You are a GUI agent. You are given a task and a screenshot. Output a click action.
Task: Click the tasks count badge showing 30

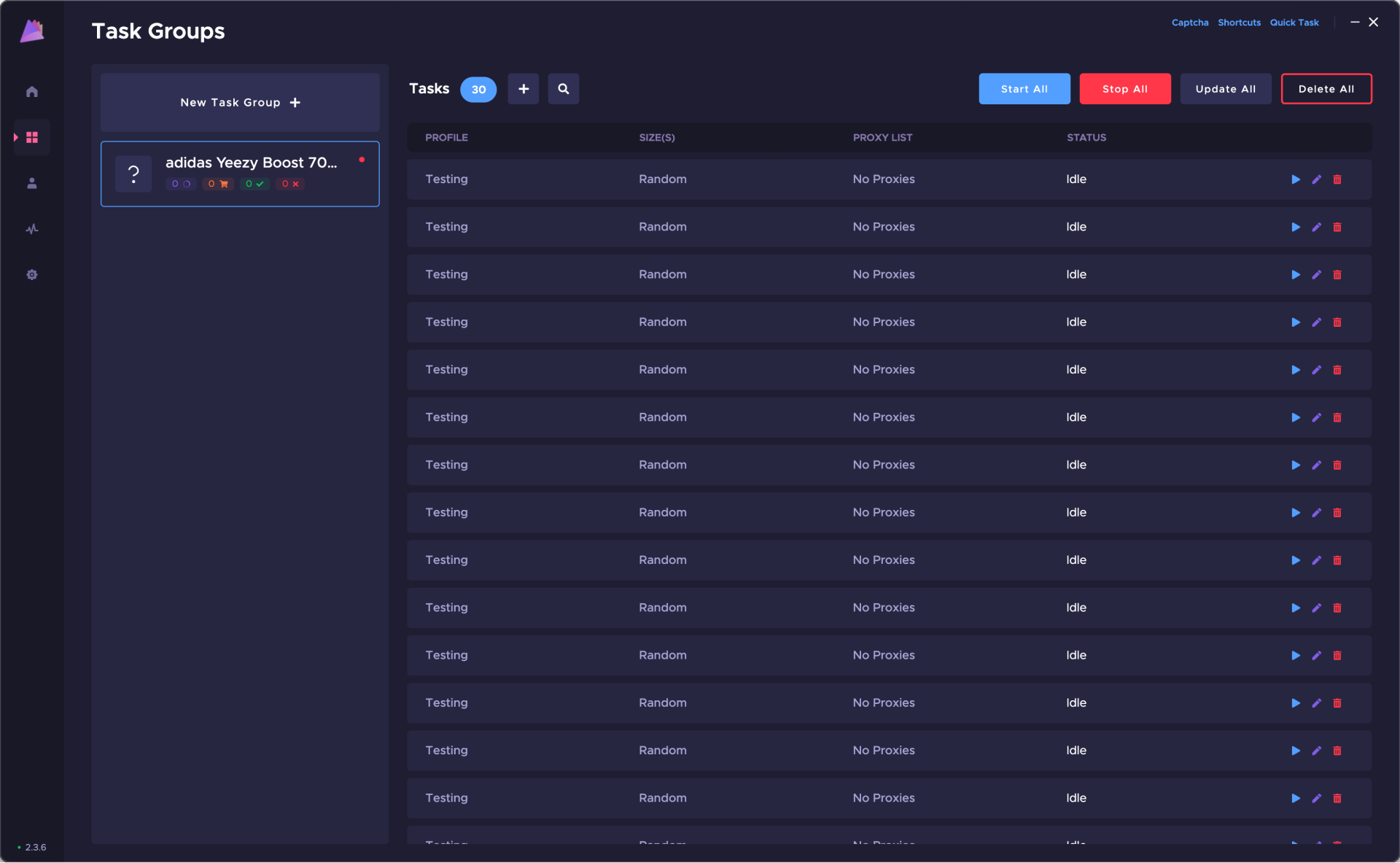pos(478,89)
